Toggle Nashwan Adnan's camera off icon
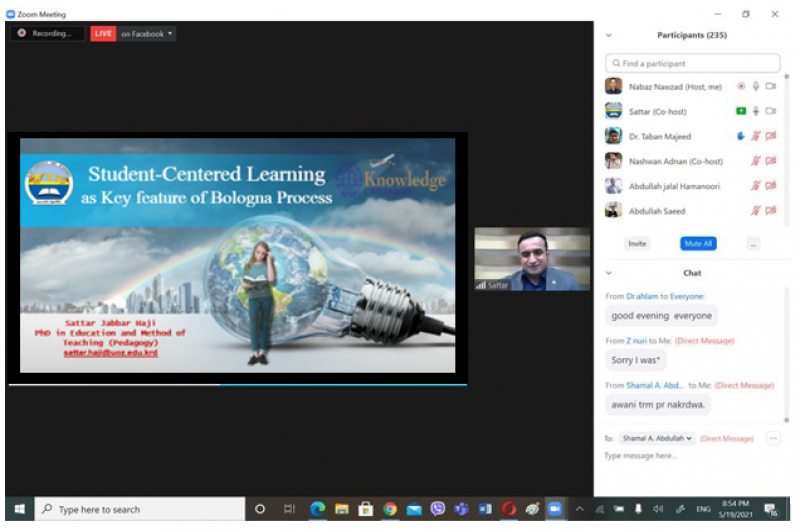The width and height of the screenshot is (800, 532). pos(771,161)
